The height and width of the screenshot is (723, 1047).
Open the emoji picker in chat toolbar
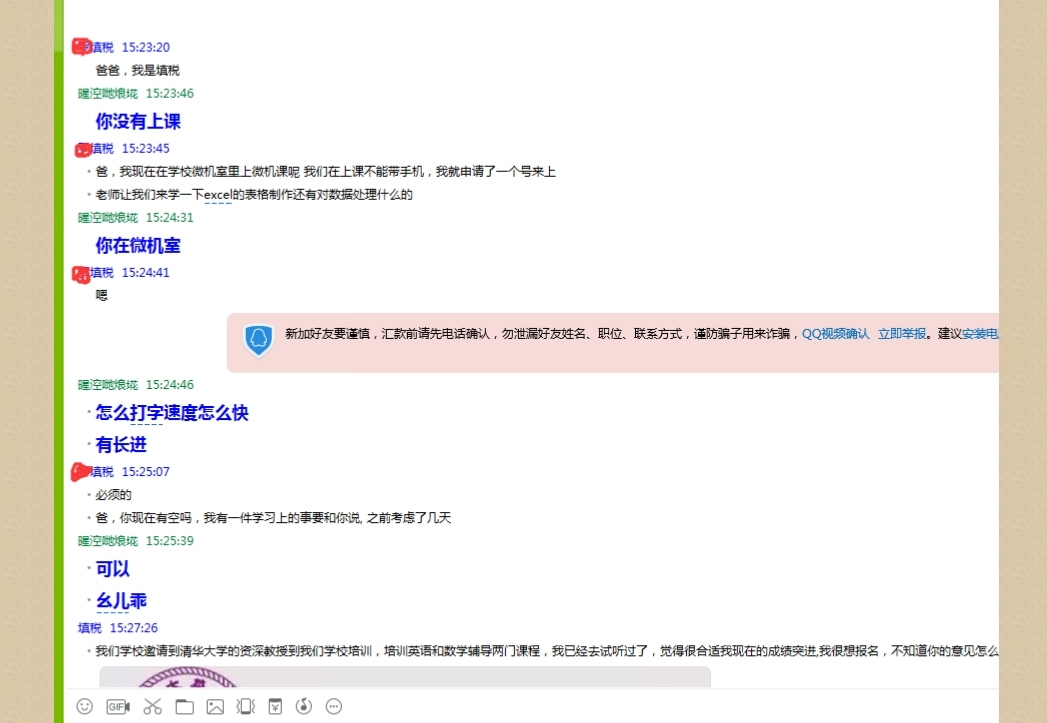[85, 706]
